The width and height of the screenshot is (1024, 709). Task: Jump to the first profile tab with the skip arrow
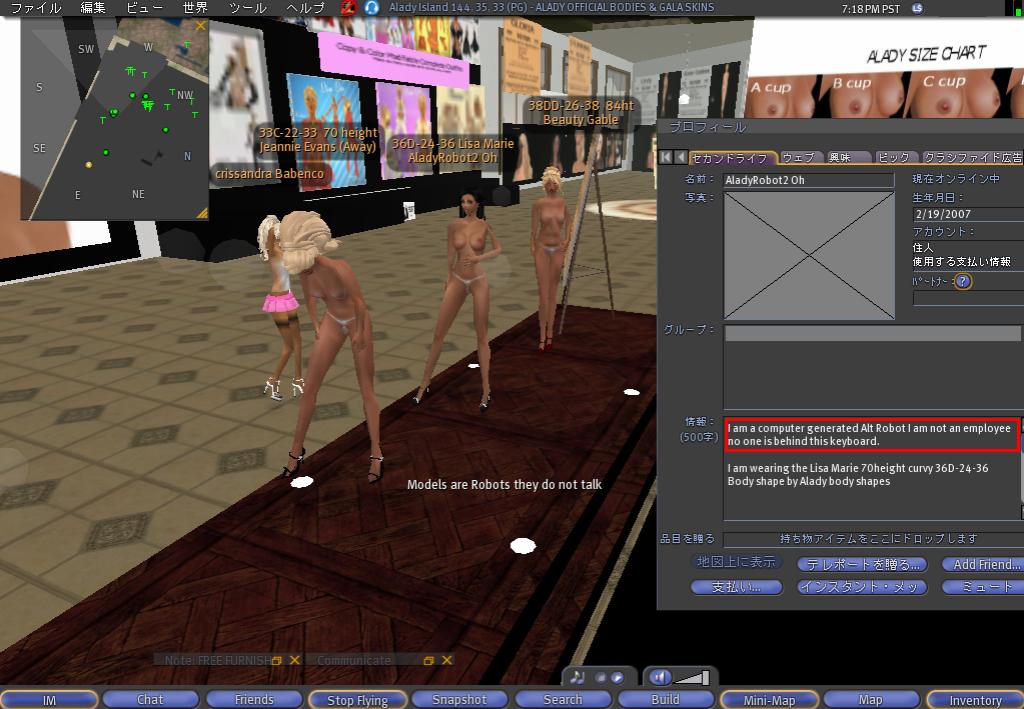(x=665, y=157)
